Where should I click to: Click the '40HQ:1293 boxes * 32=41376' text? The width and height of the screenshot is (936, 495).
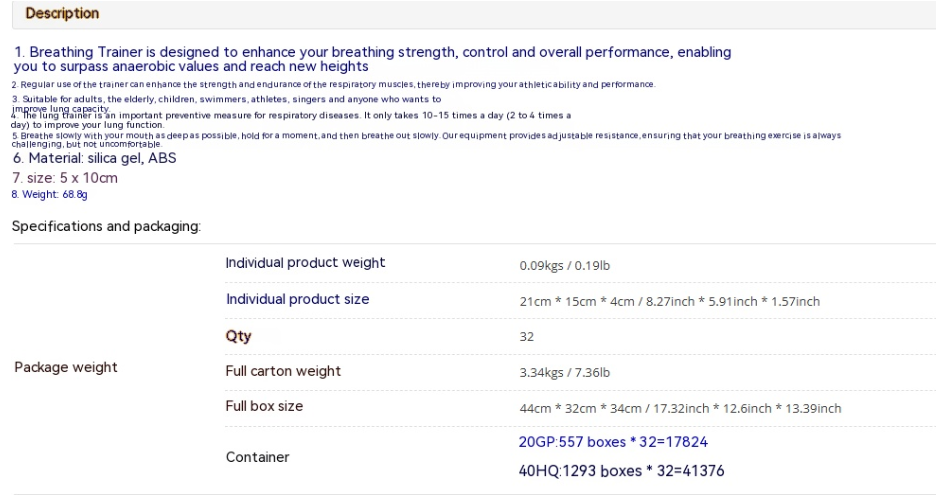(620, 471)
